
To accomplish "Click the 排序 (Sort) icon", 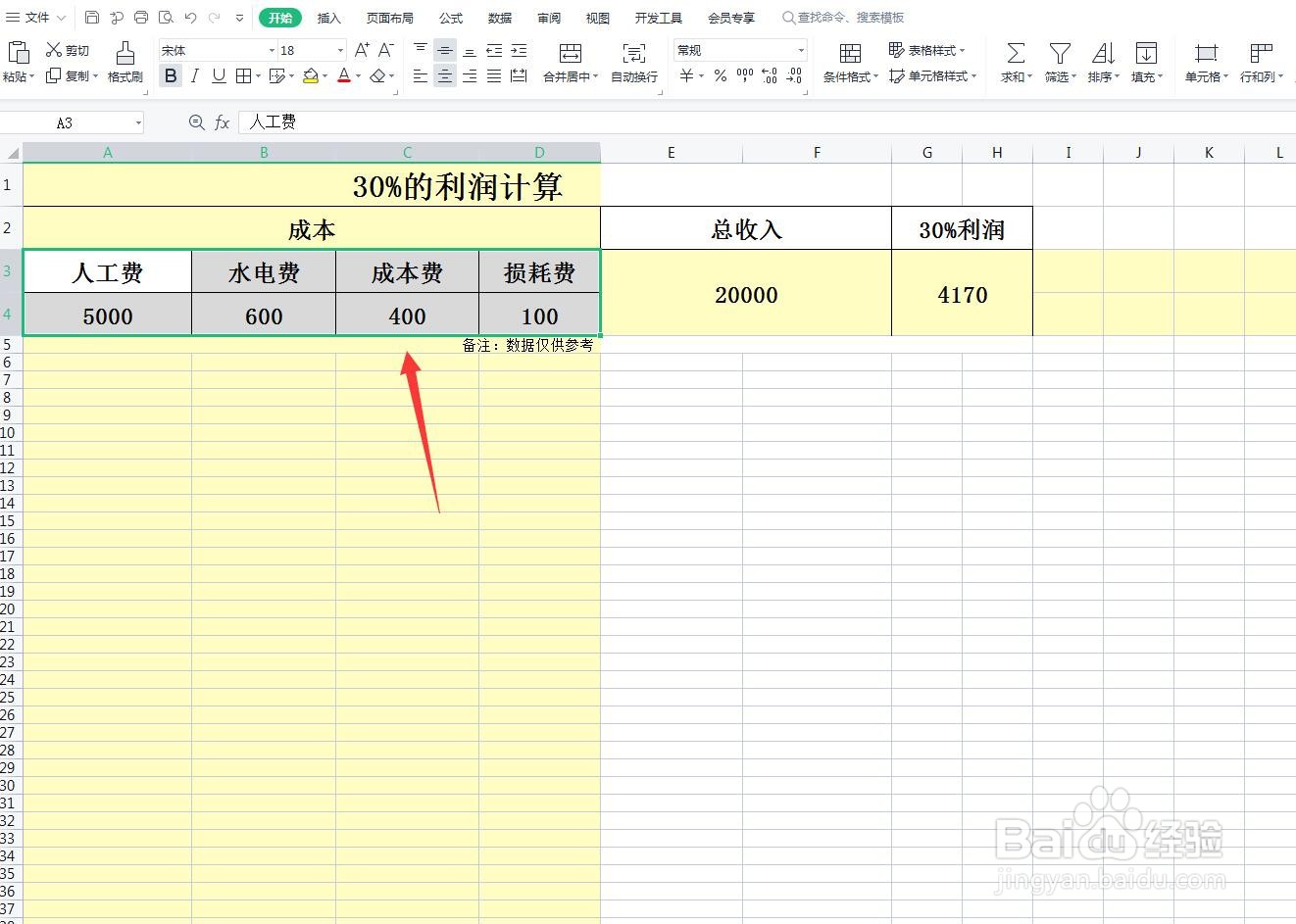I will (x=1102, y=63).
